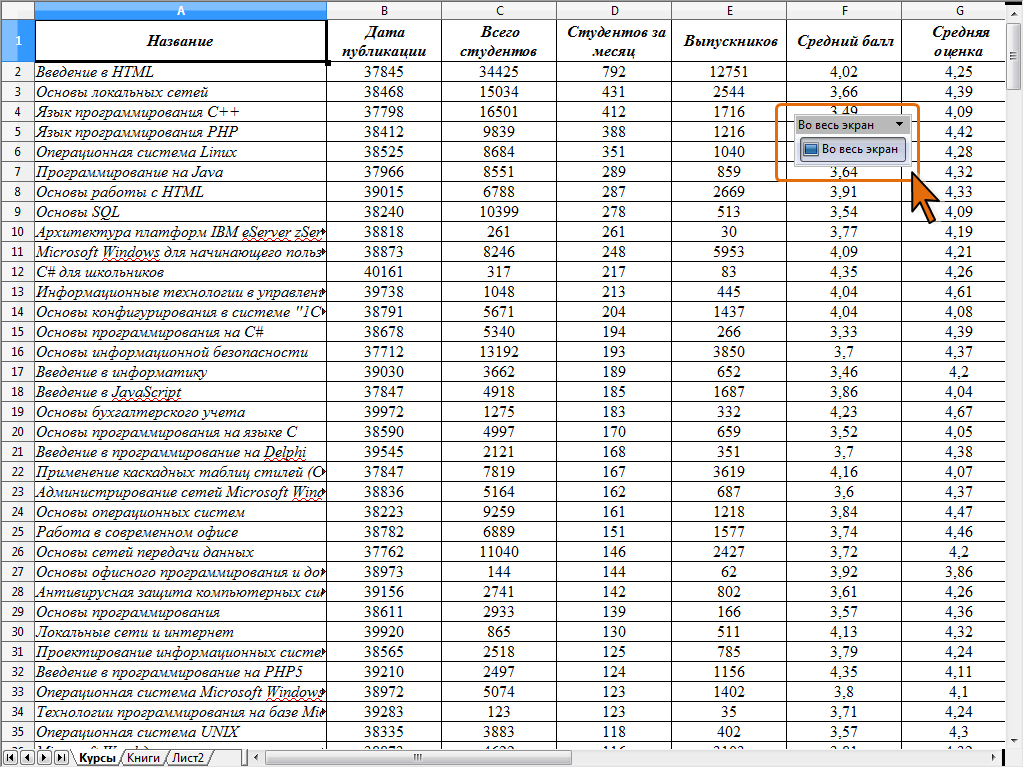Click the 'Во весь экран' full screen button

coord(852,149)
